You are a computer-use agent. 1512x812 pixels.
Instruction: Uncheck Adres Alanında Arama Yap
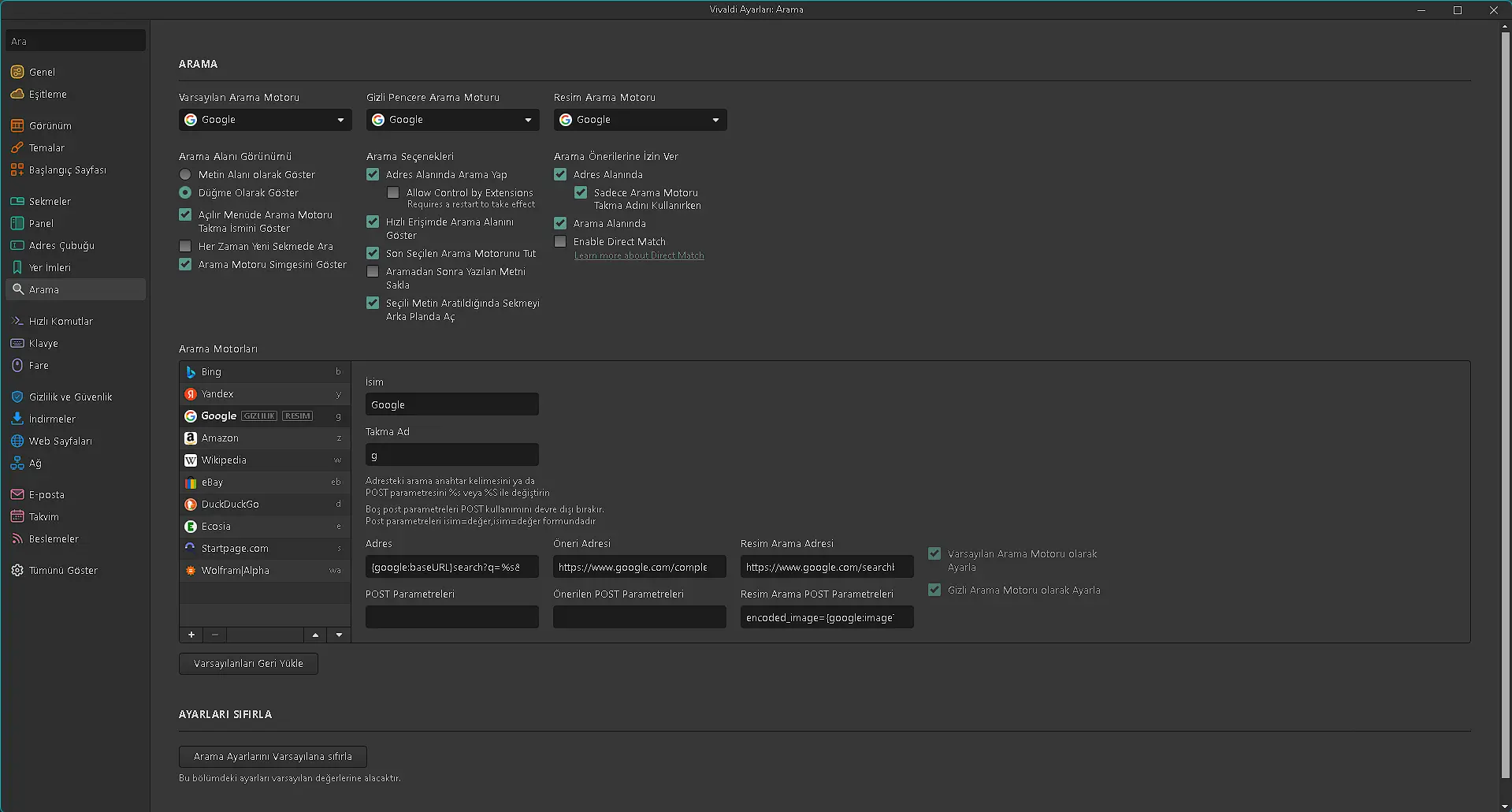373,174
